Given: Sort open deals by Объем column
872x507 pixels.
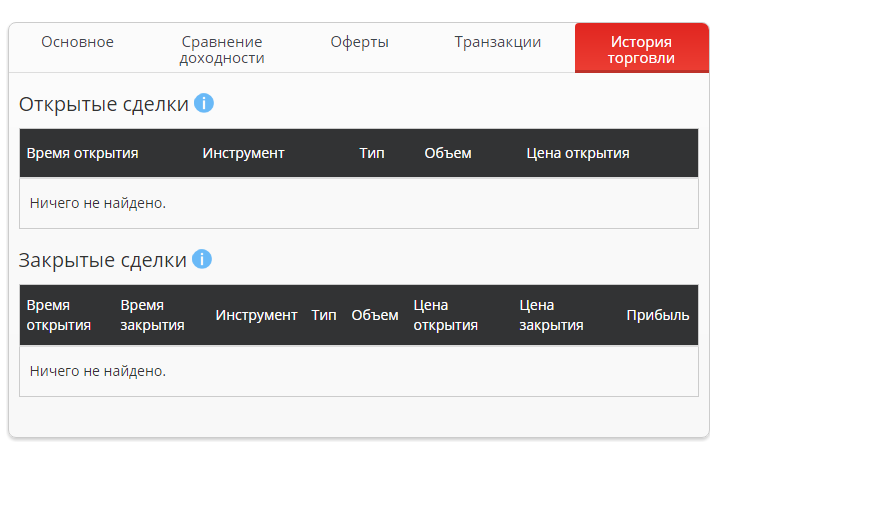Looking at the screenshot, I should click(x=448, y=153).
